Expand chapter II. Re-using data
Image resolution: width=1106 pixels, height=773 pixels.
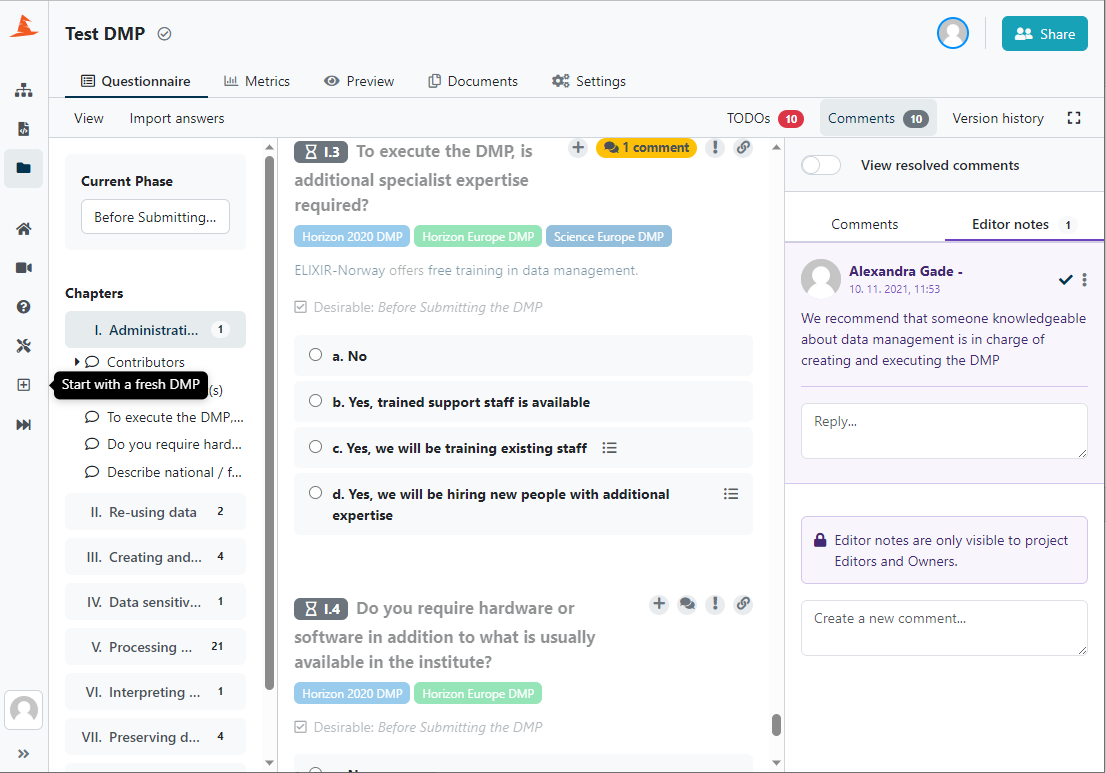[x=155, y=512]
